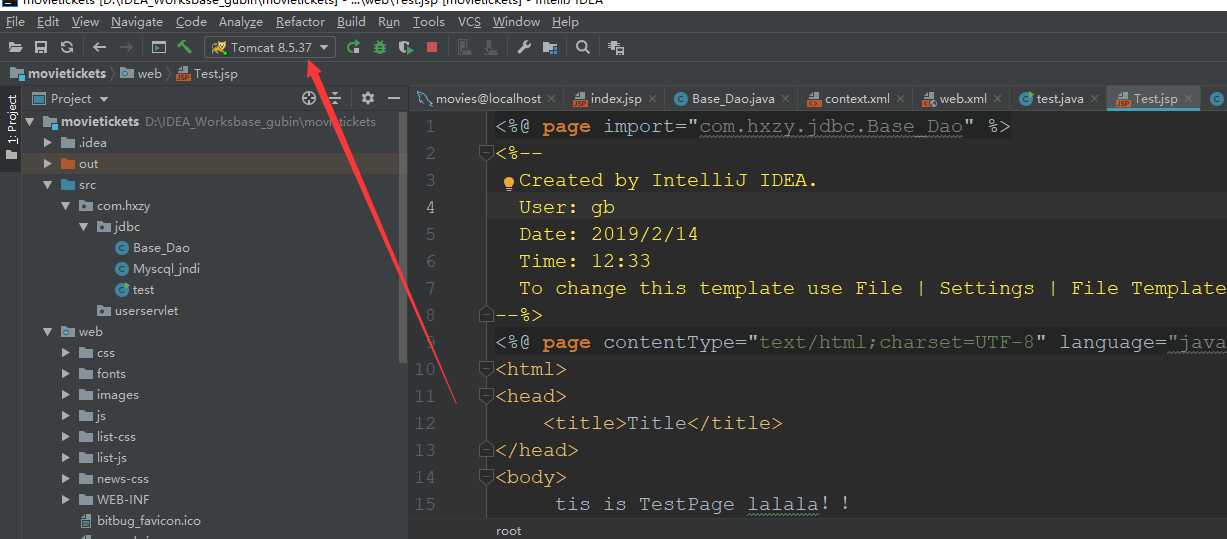Open the Help menu
The image size is (1227, 539).
565,21
